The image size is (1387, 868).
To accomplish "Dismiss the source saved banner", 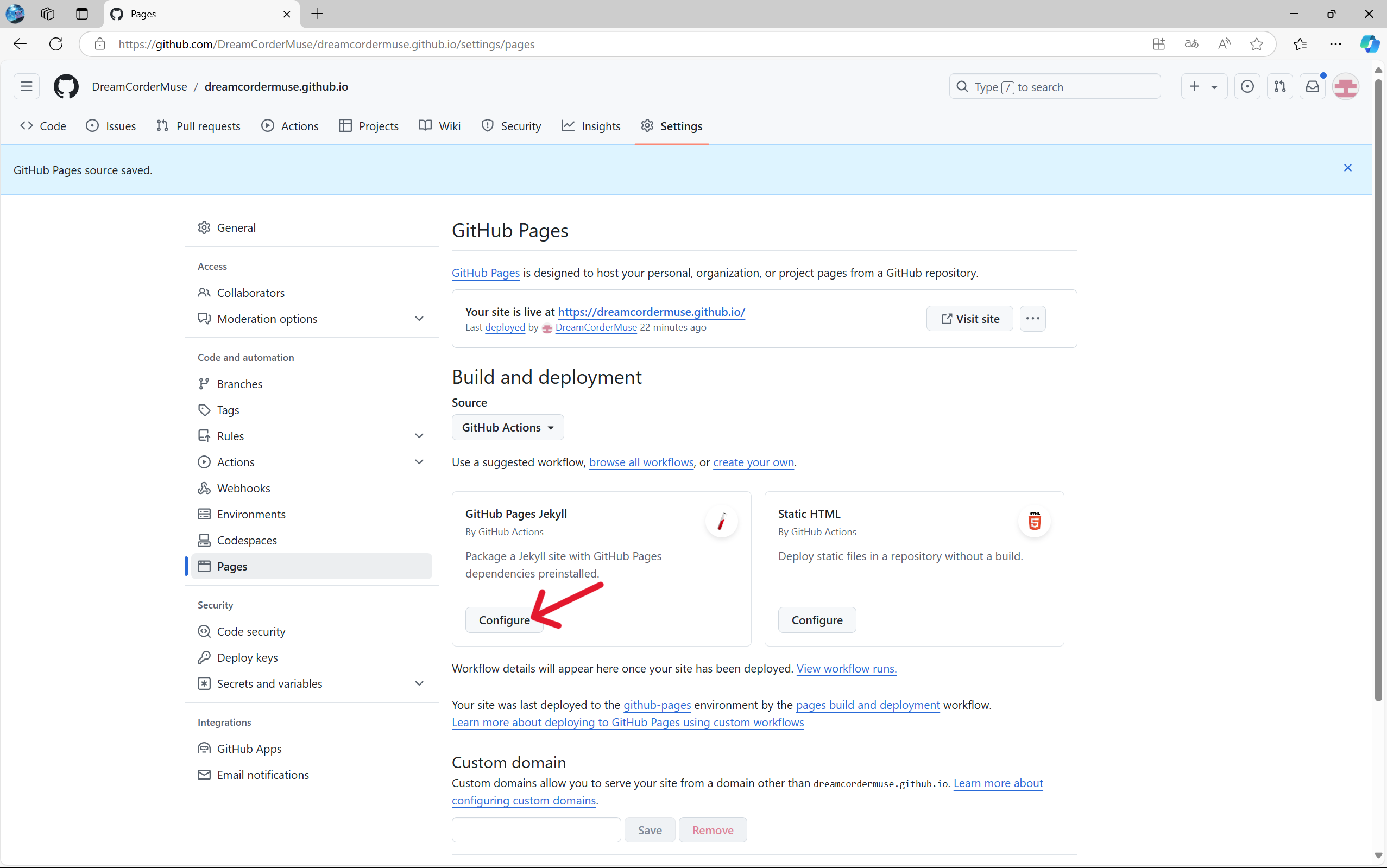I will pyautogui.click(x=1347, y=168).
